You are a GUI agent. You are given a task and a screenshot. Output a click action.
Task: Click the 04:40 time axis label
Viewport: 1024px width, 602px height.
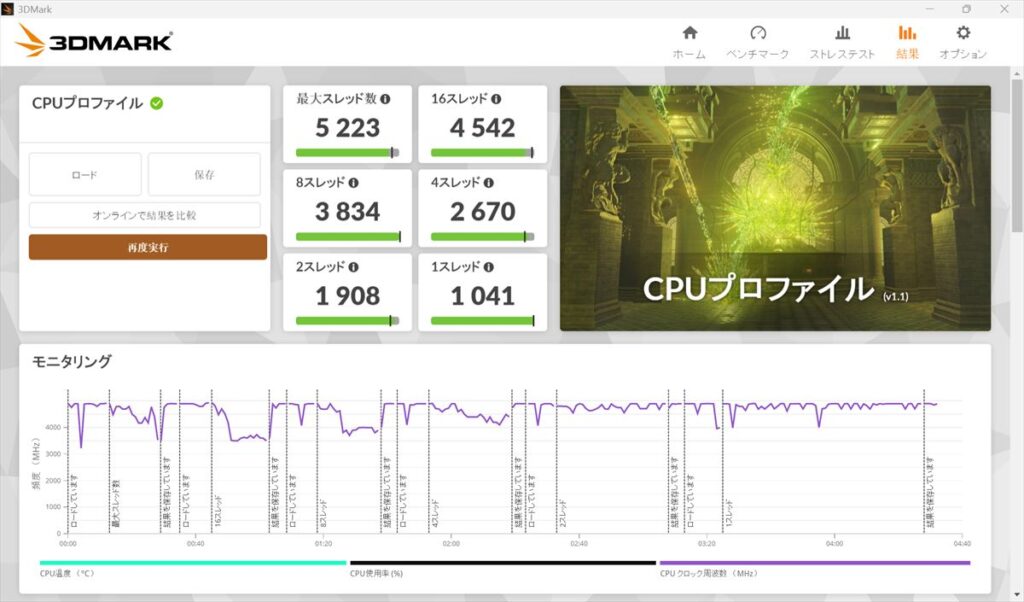click(962, 543)
